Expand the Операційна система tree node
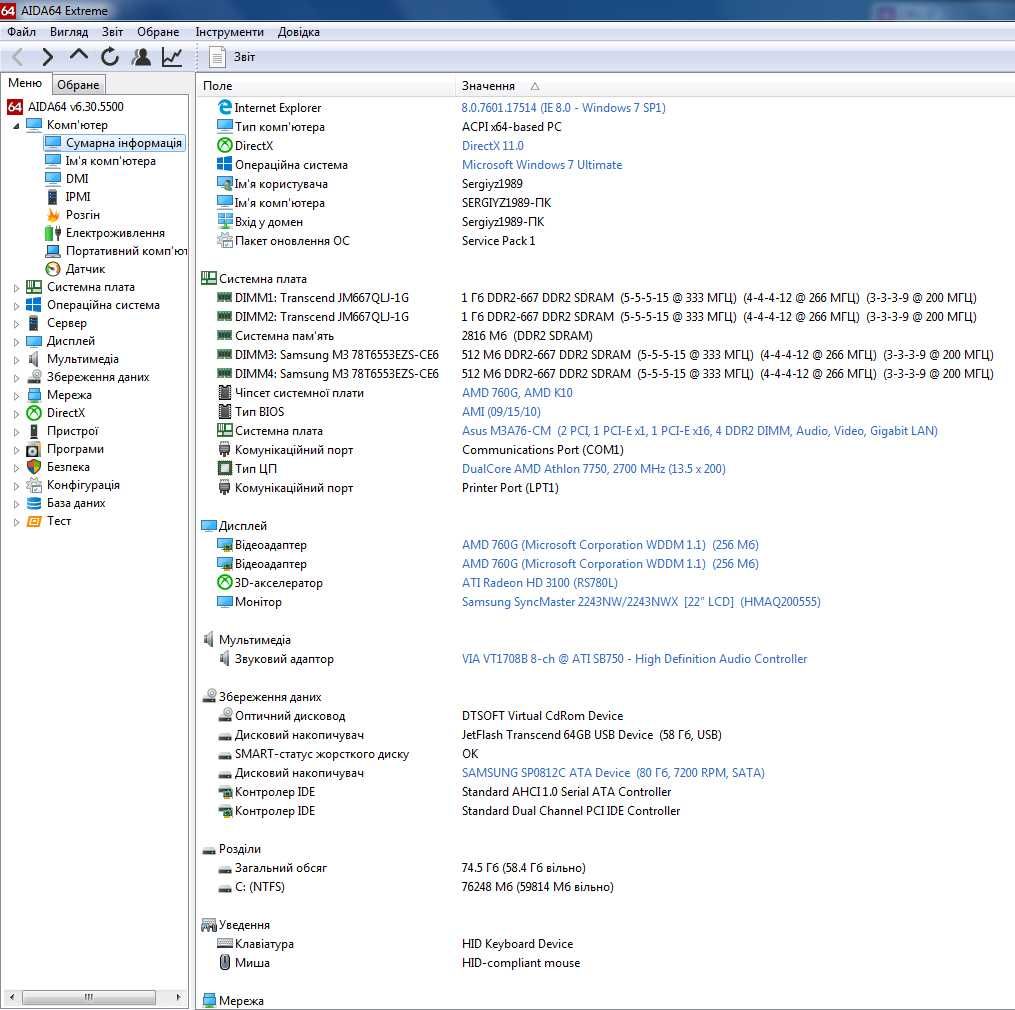1015x1010 pixels. (x=16, y=306)
